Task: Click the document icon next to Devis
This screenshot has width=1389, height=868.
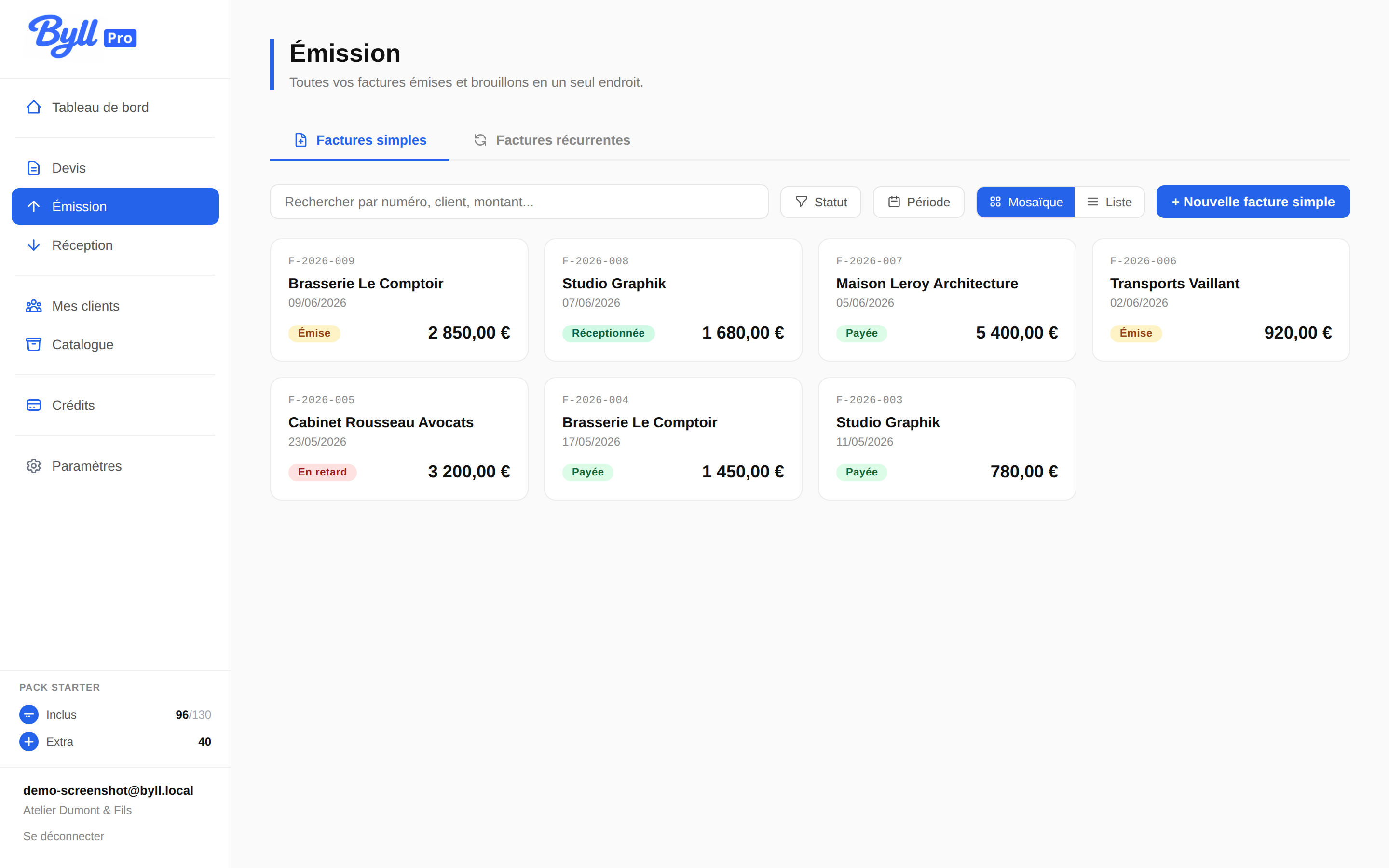Action: point(34,168)
